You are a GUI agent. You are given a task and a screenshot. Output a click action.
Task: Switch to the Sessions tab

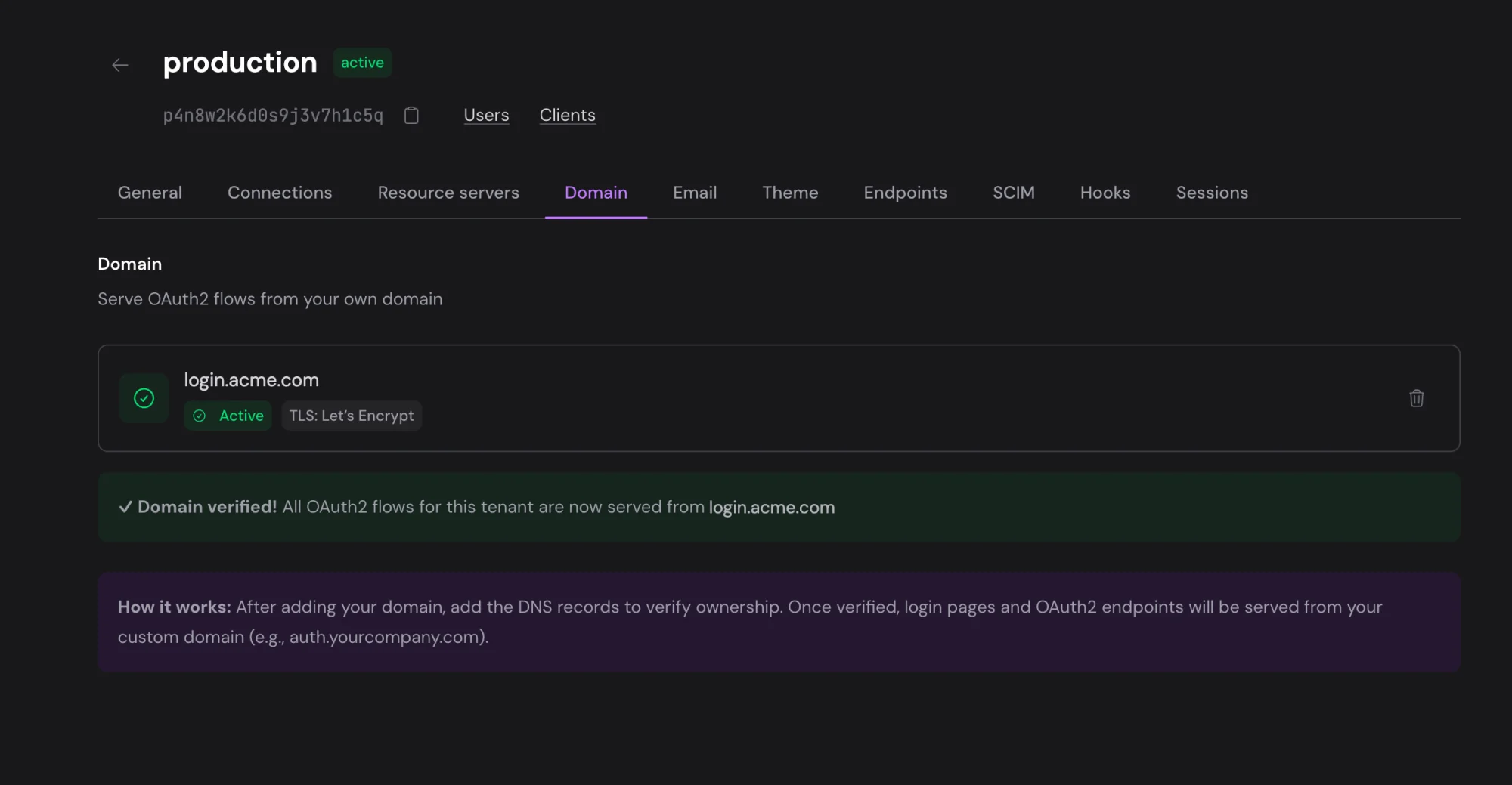[1212, 193]
